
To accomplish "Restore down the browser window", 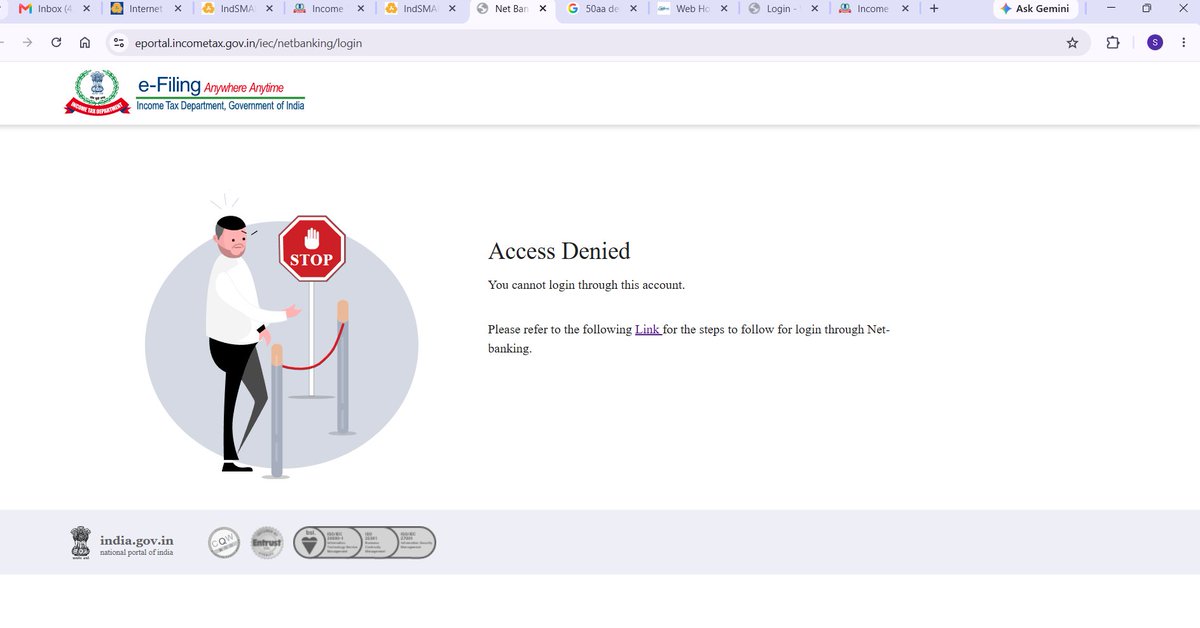I will pos(1146,9).
